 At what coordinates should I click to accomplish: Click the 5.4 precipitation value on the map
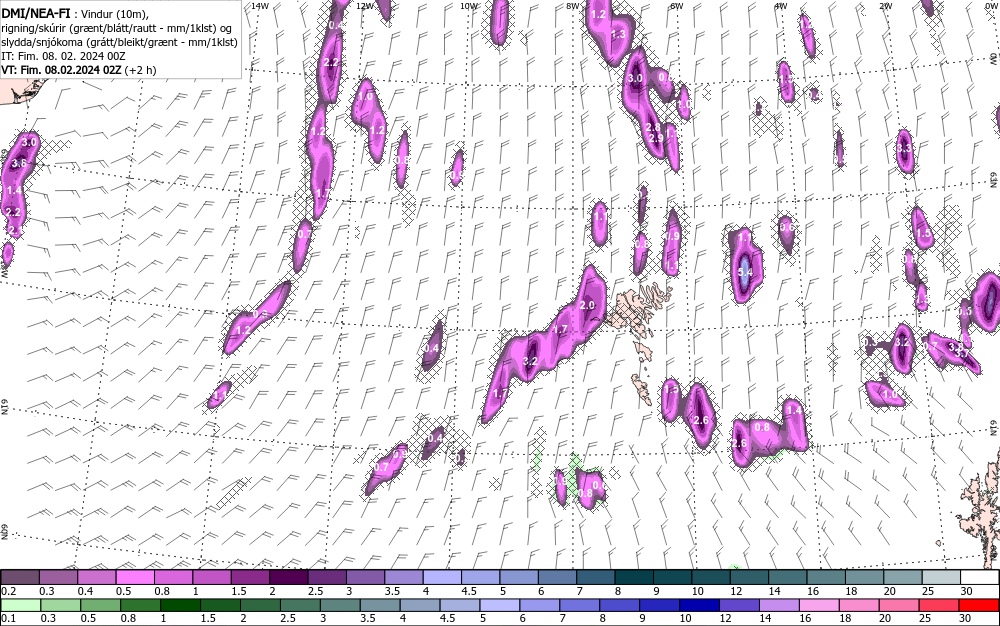745,272
